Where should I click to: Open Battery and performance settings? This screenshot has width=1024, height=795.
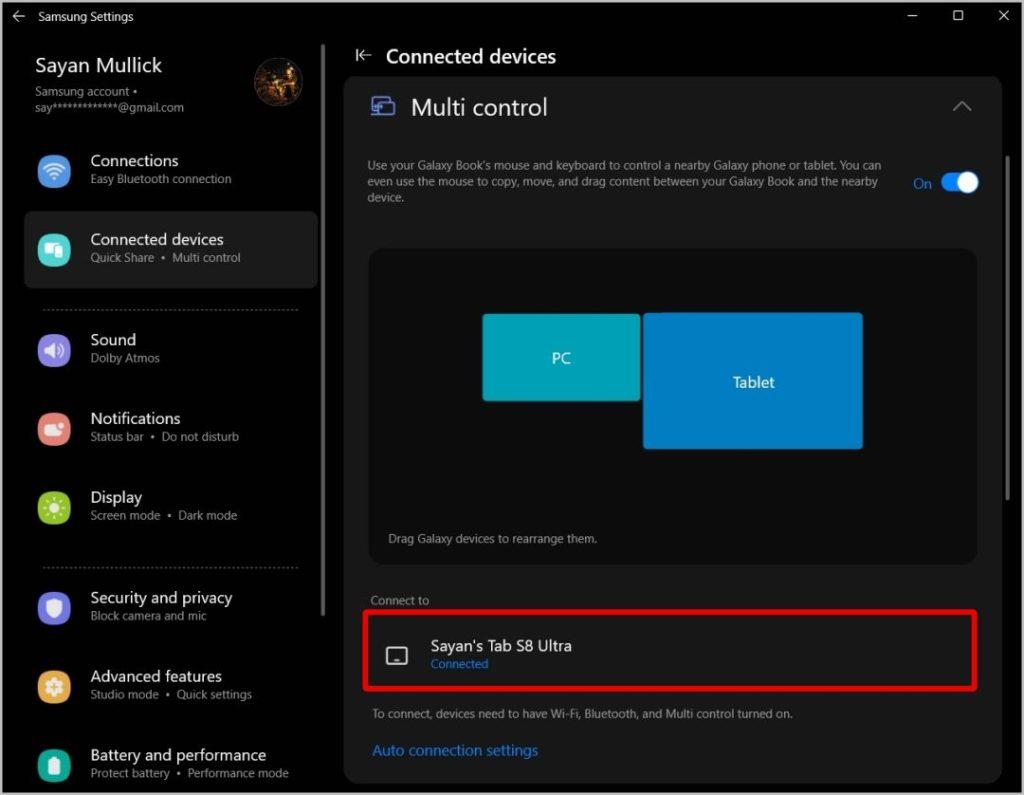point(171,764)
